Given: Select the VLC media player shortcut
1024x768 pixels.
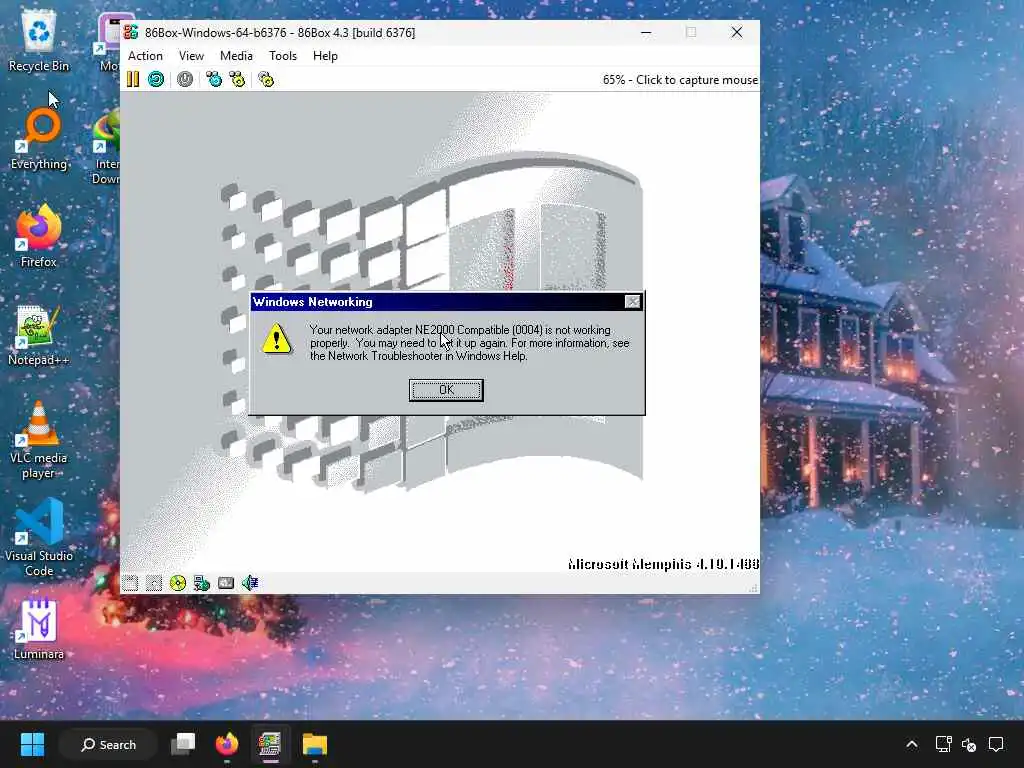Looking at the screenshot, I should [x=39, y=440].
